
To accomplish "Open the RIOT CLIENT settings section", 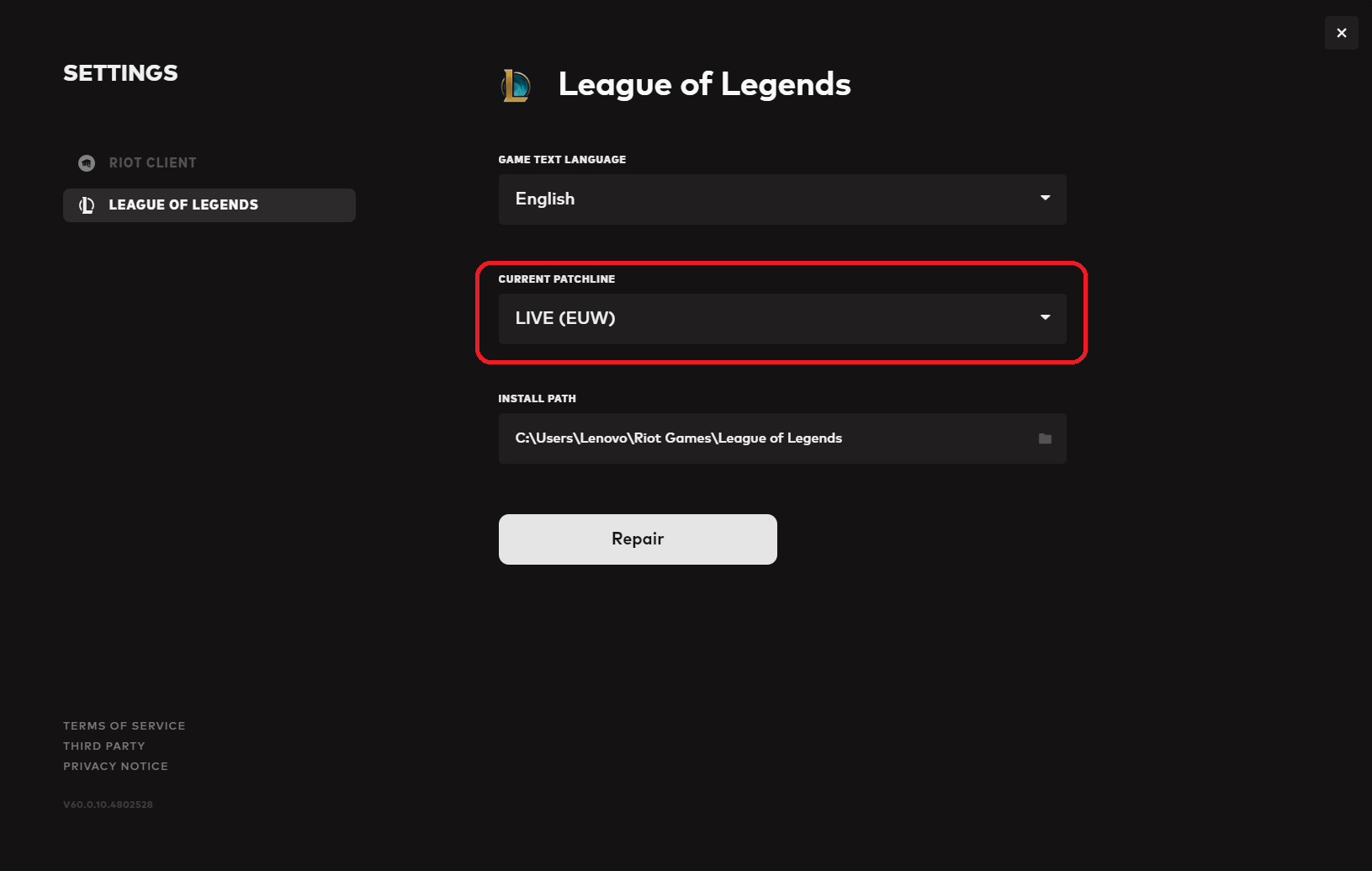I will pyautogui.click(x=152, y=163).
